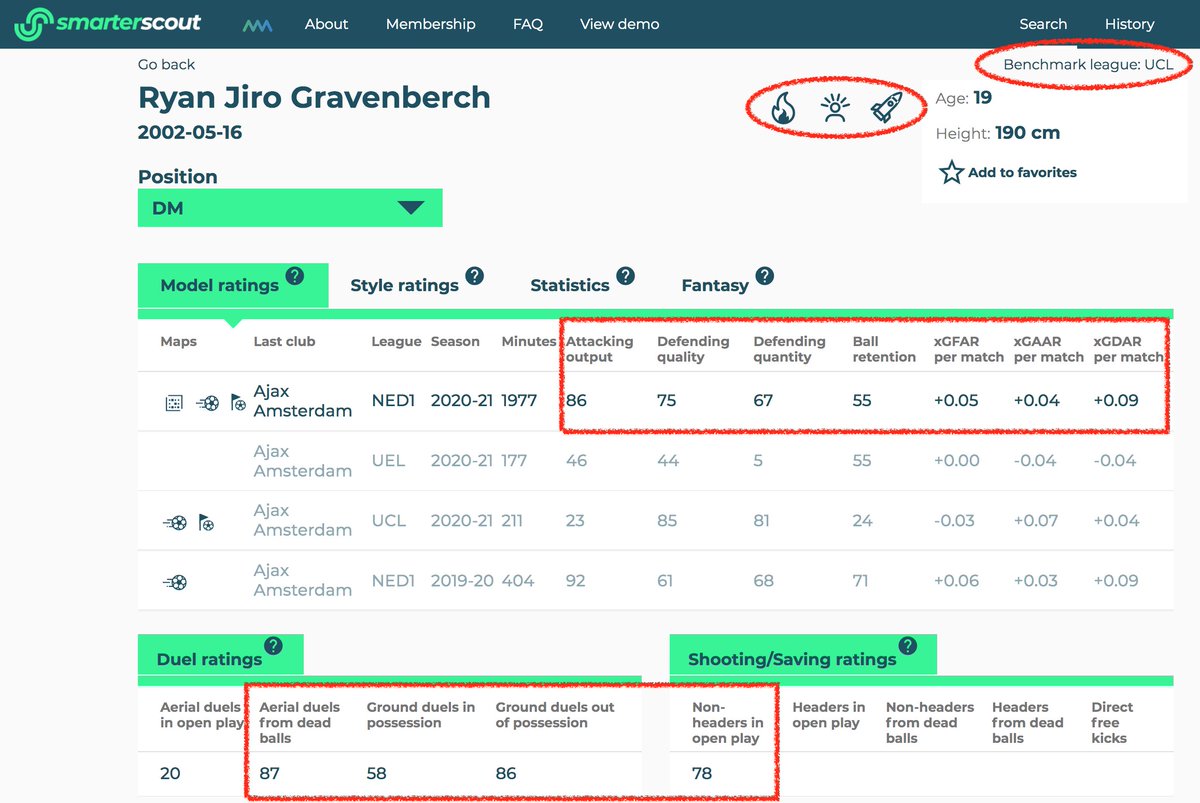Click the Shooting/Saving ratings section heading
Viewport: 1200px width, 803px height.
[792, 659]
